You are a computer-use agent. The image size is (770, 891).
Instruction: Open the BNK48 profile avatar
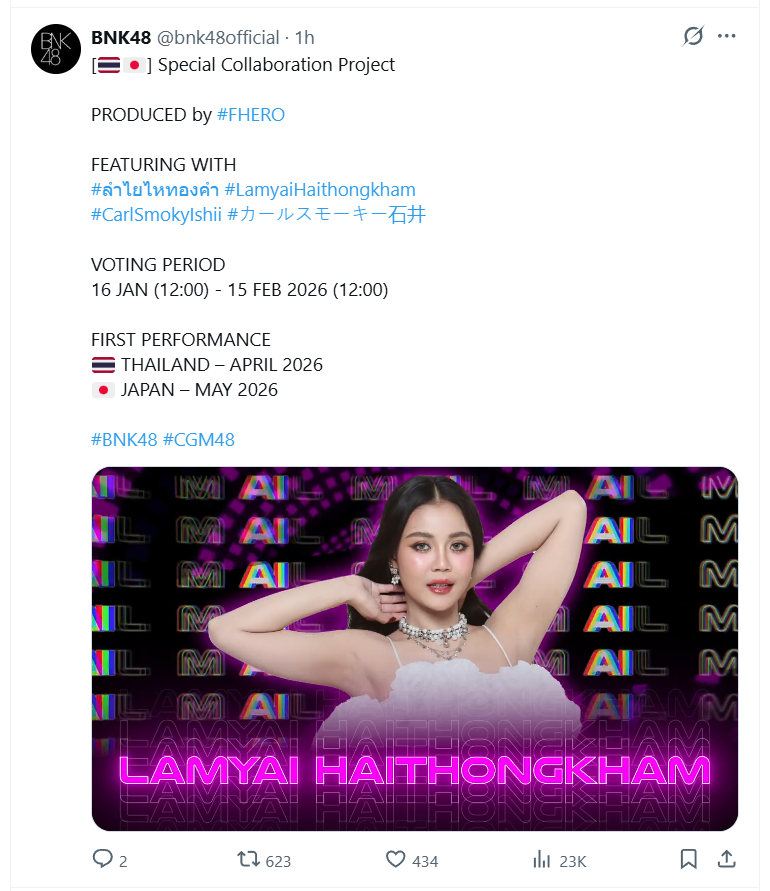56,49
